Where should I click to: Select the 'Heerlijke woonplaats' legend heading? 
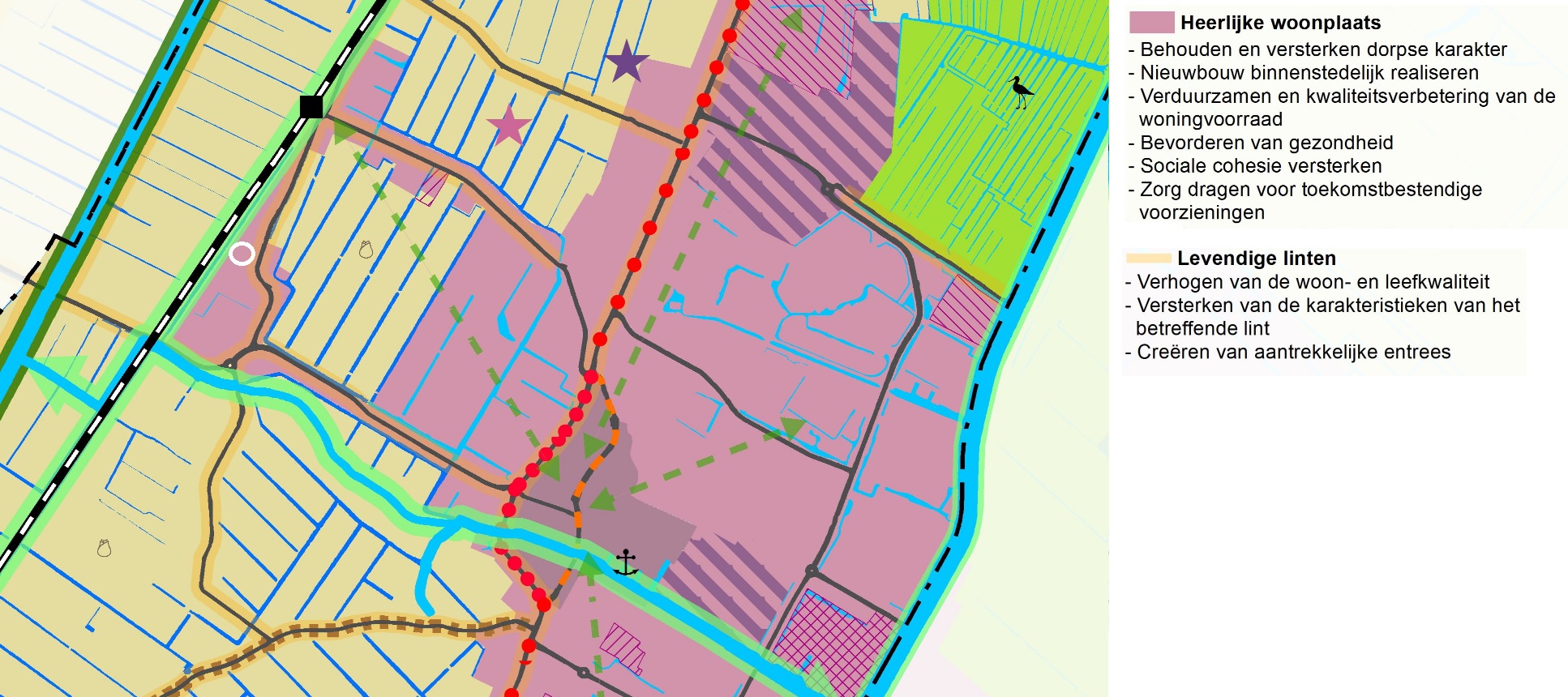(1280, 23)
